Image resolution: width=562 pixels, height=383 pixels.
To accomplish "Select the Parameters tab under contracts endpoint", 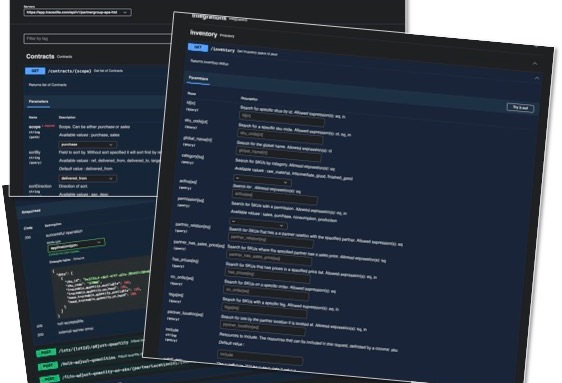I will point(38,102).
